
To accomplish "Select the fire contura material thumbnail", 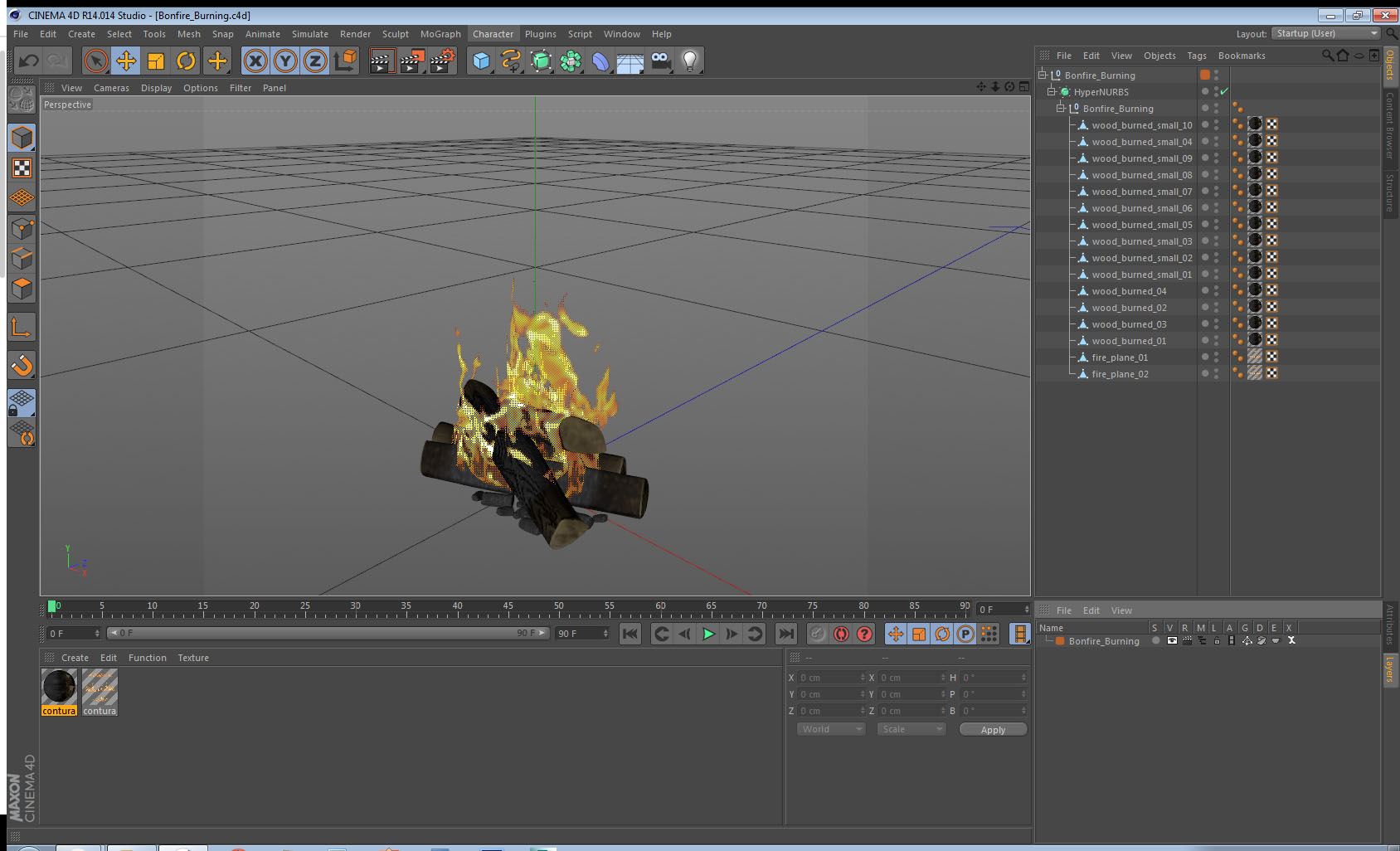I will tap(100, 687).
